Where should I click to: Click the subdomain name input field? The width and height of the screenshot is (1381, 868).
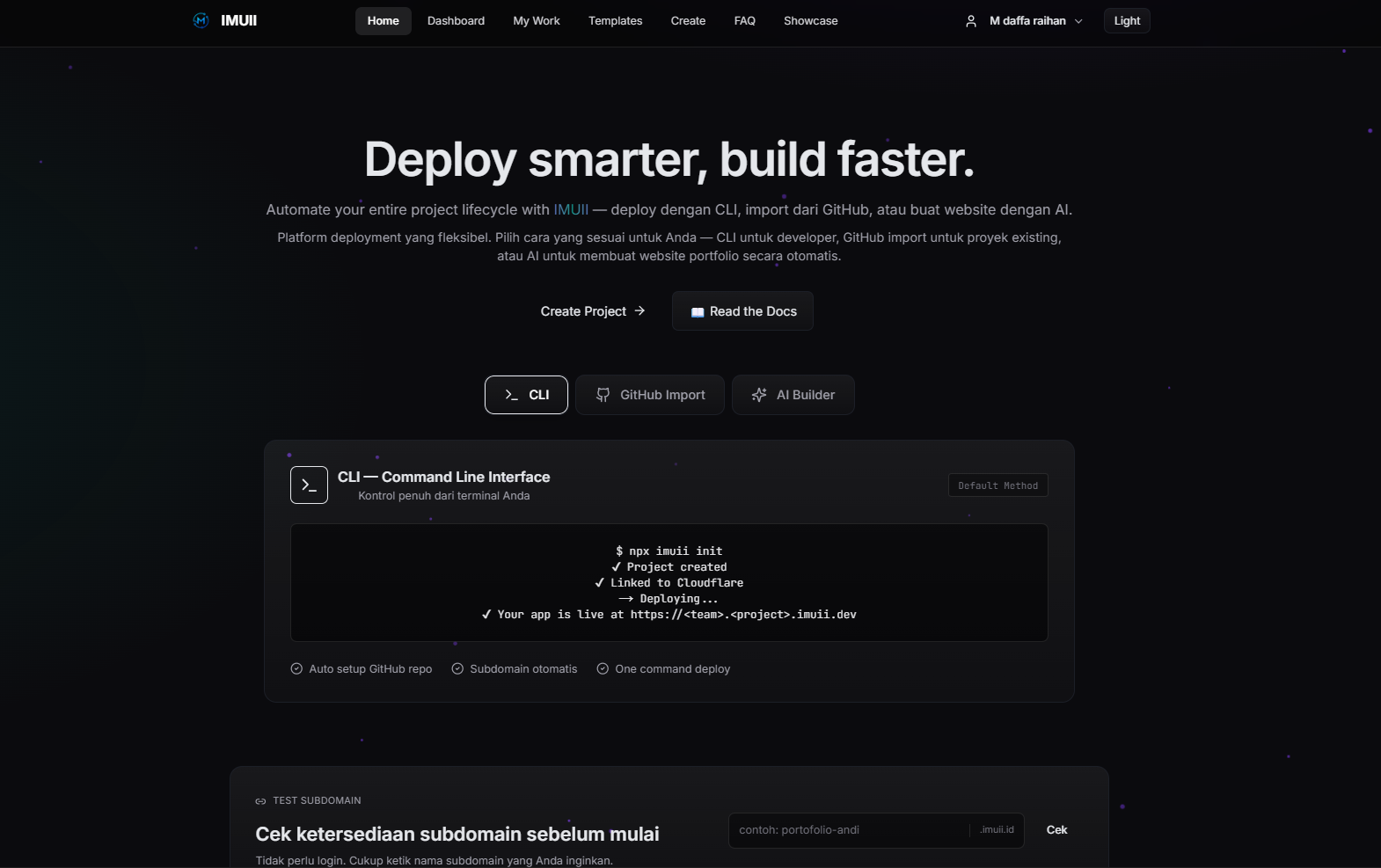point(849,830)
